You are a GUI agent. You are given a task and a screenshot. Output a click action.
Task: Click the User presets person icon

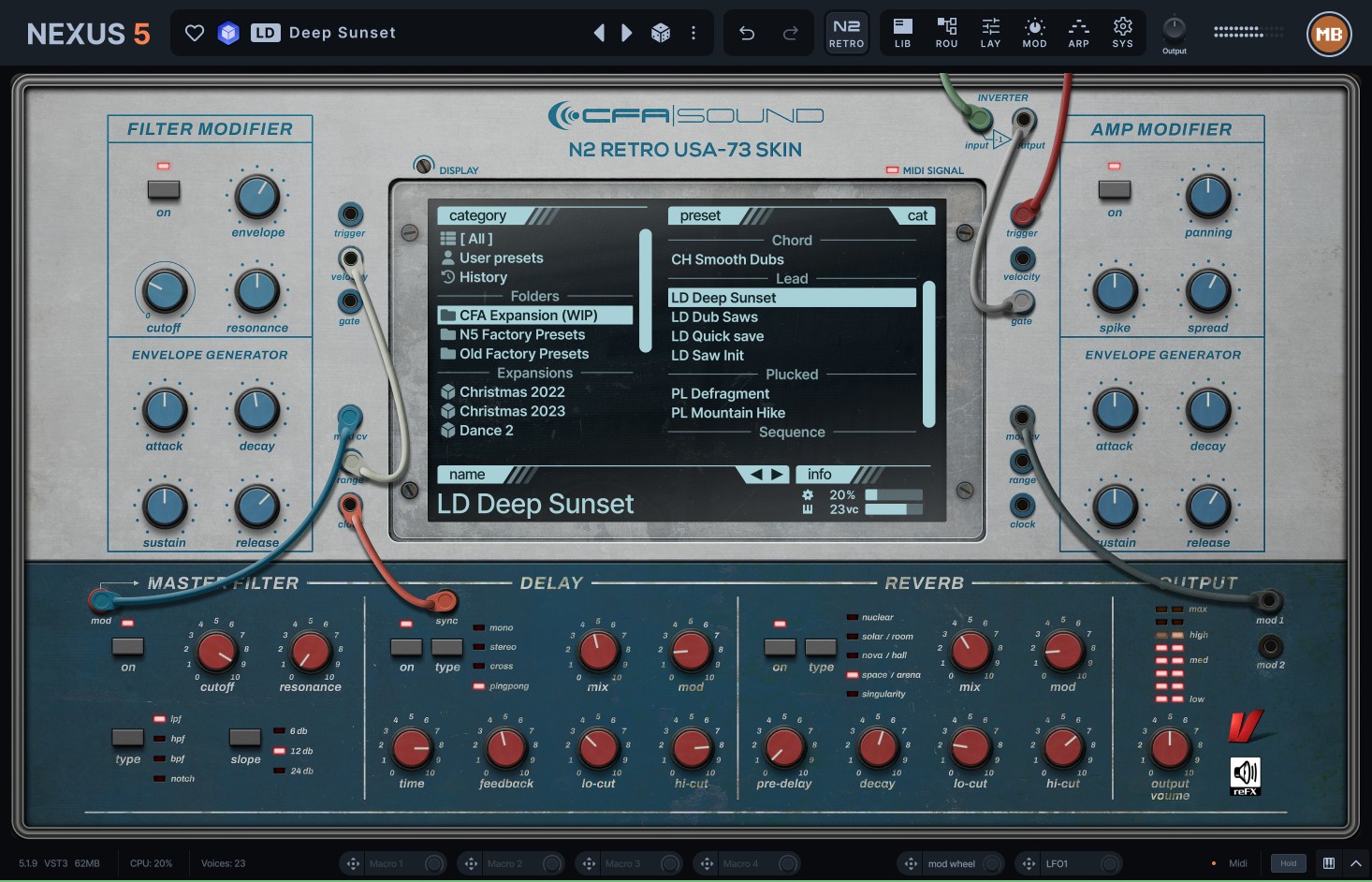(448, 257)
